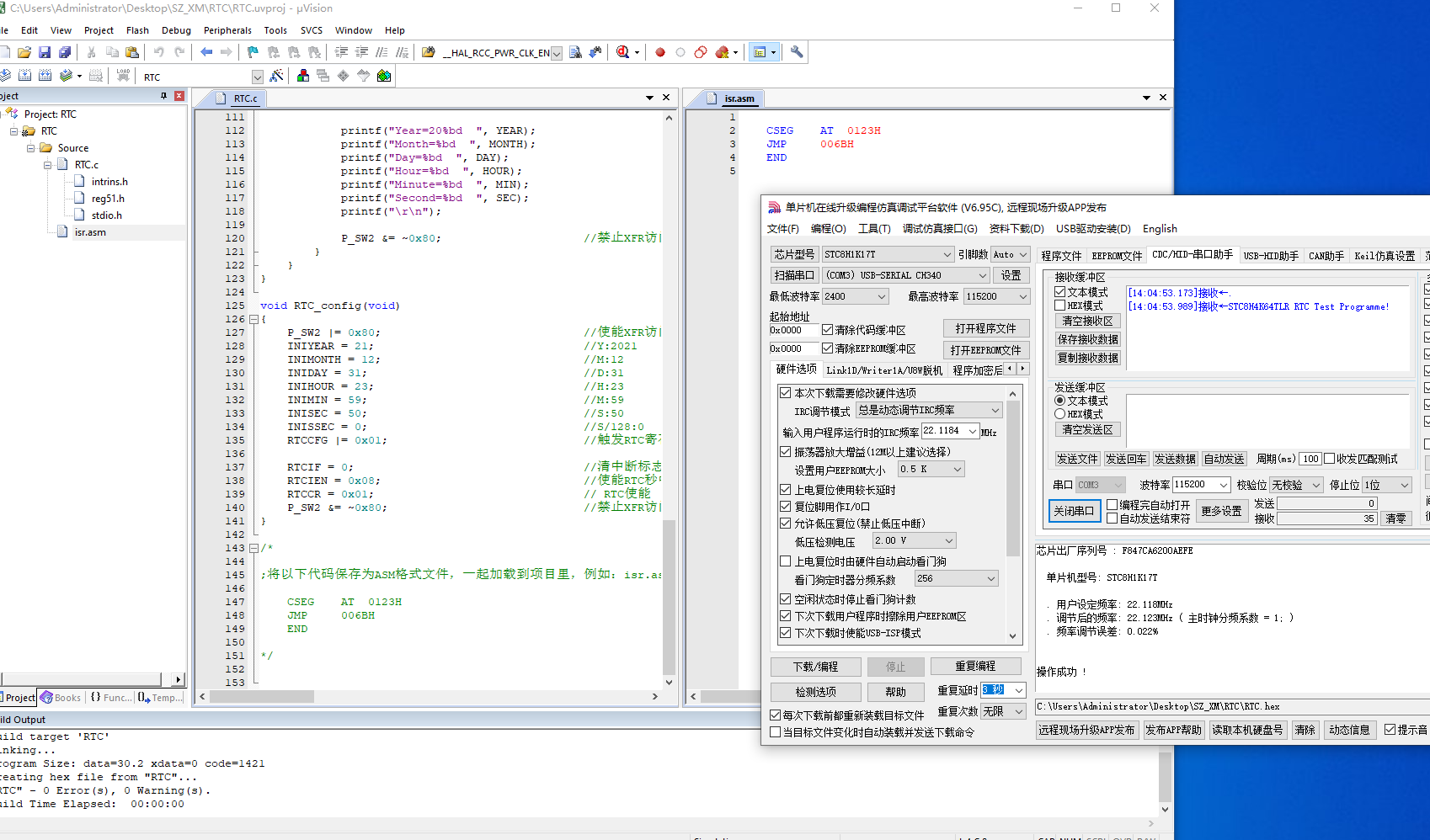
Task: Kill all breakpoints with the toolbar icon
Action: coord(722,52)
